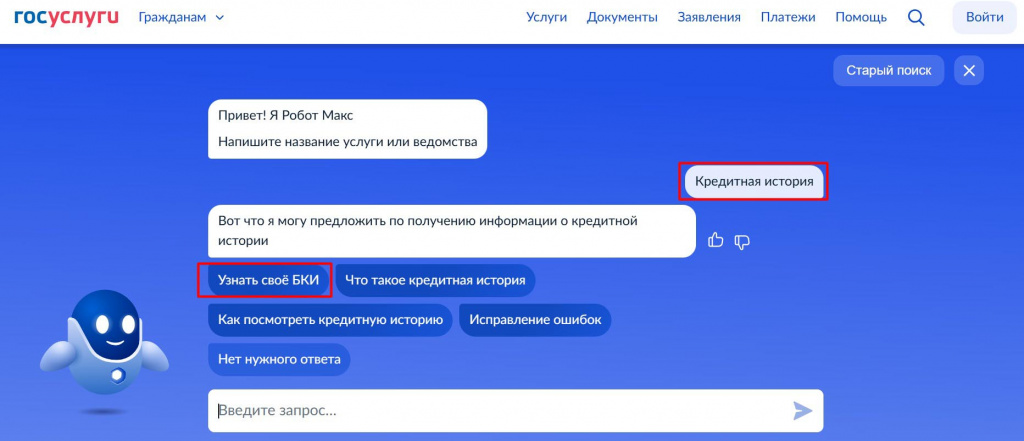Like the robot's answer with thumbs up
Screen dimensions: 1024x441
[716, 240]
